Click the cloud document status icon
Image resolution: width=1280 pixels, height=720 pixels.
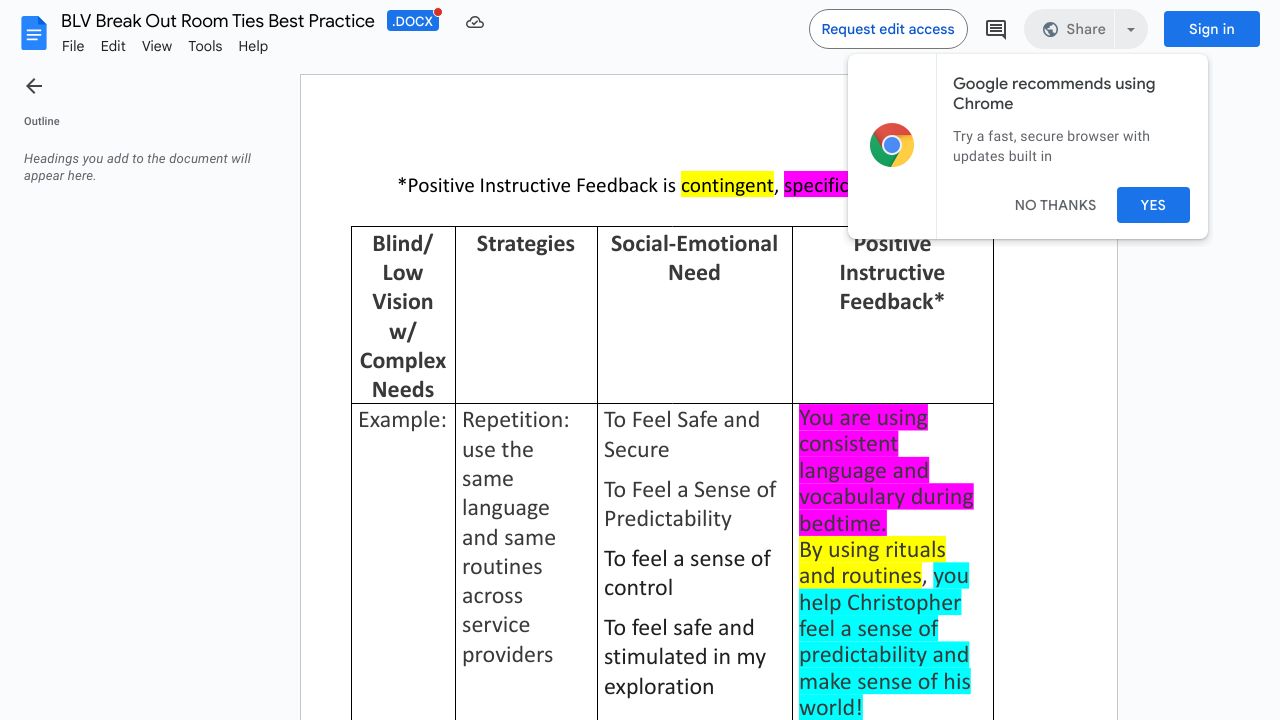click(x=475, y=22)
